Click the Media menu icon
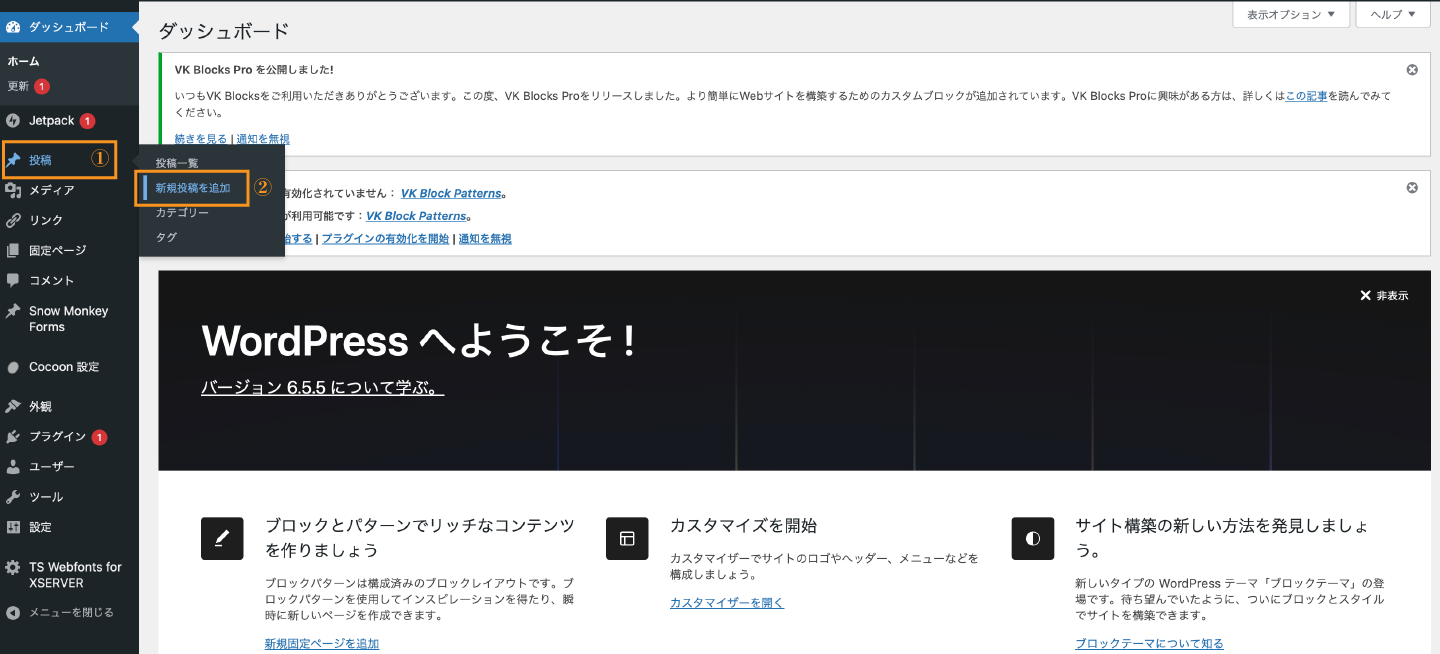The width and height of the screenshot is (1440, 654). pyautogui.click(x=13, y=190)
